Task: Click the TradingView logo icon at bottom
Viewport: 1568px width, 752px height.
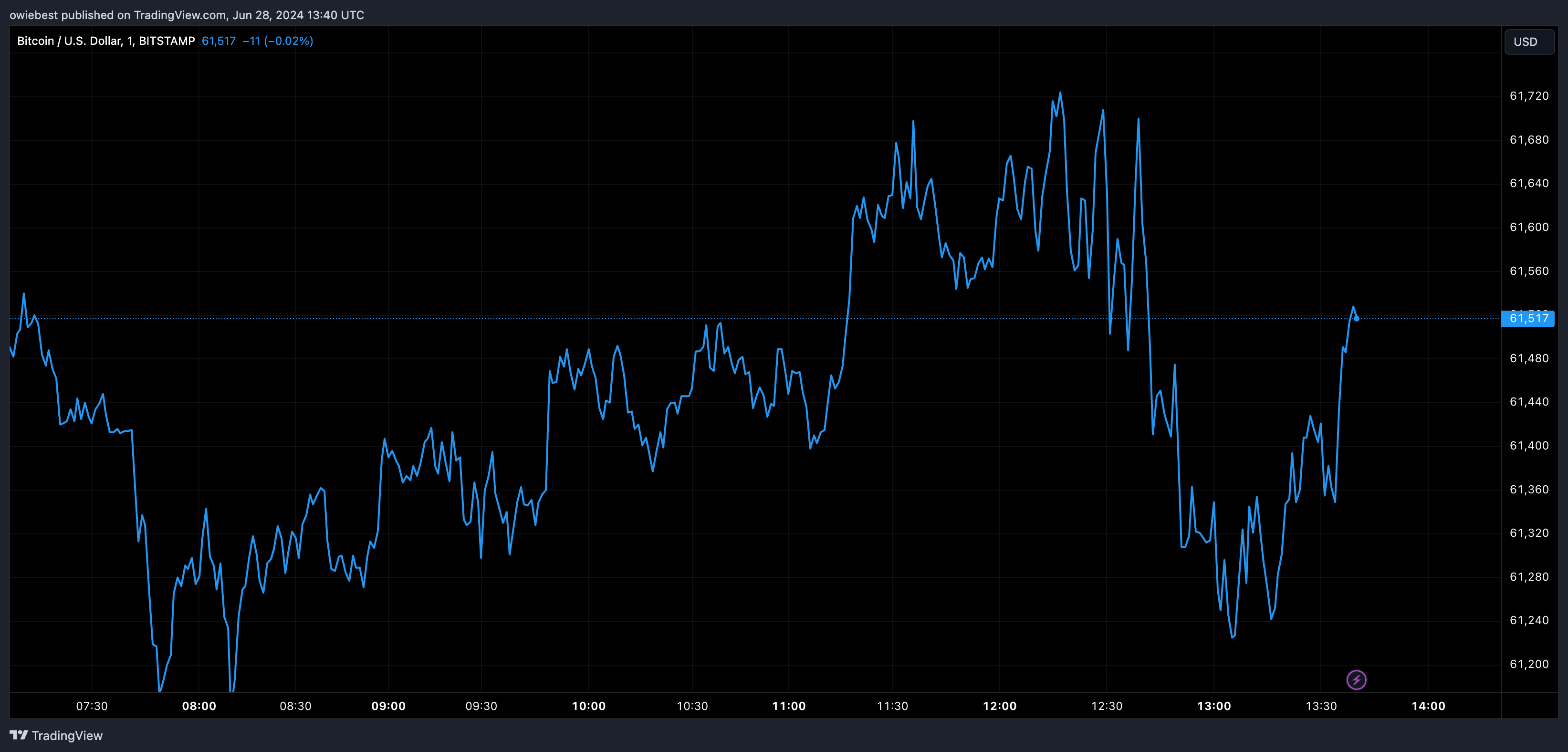Action: pos(19,735)
